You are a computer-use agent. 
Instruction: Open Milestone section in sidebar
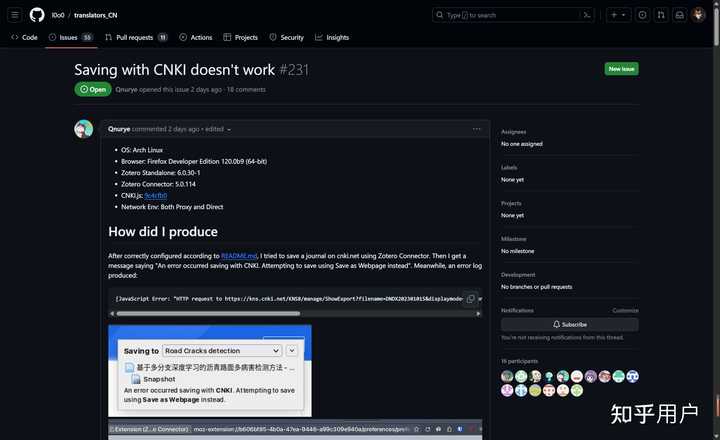click(x=513, y=239)
